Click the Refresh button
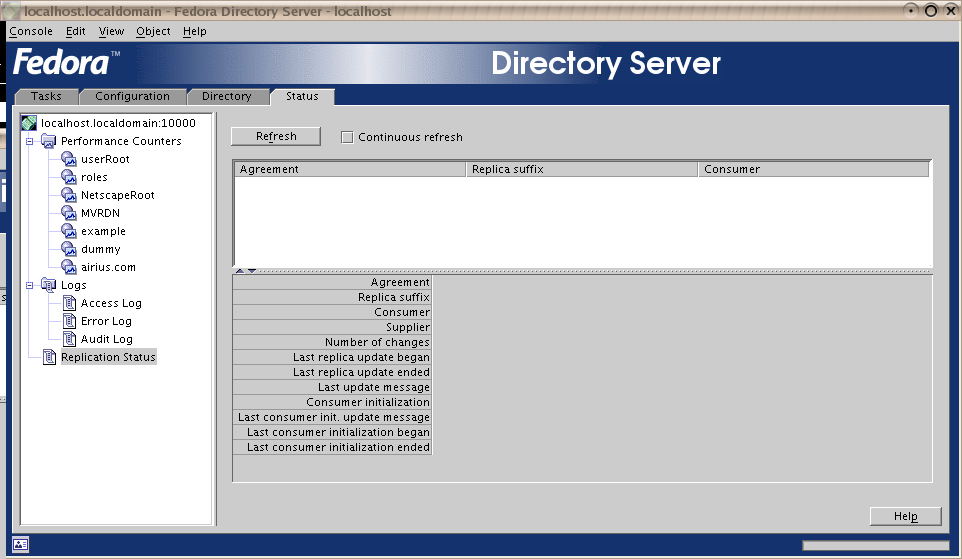The width and height of the screenshot is (962, 559). [276, 136]
